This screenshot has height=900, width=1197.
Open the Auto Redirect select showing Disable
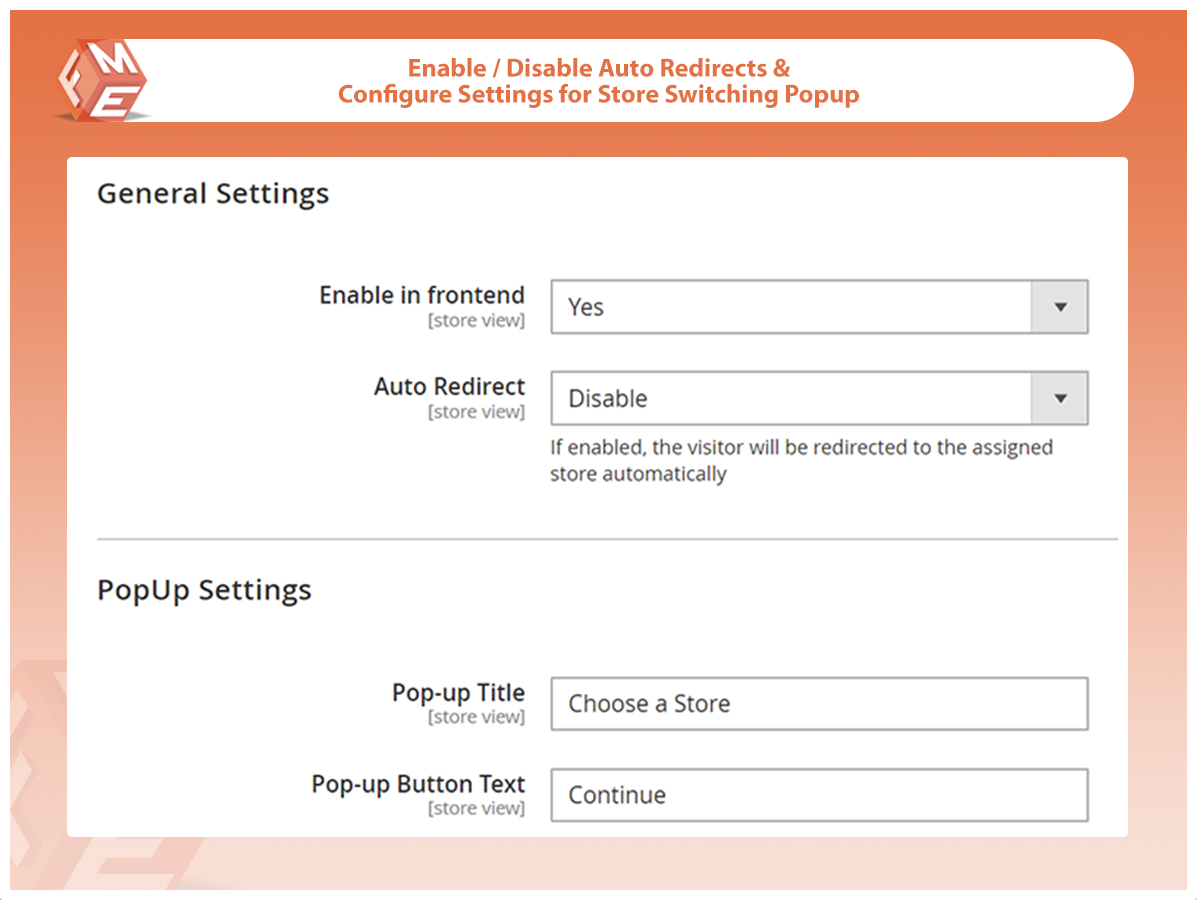pyautogui.click(x=790, y=398)
